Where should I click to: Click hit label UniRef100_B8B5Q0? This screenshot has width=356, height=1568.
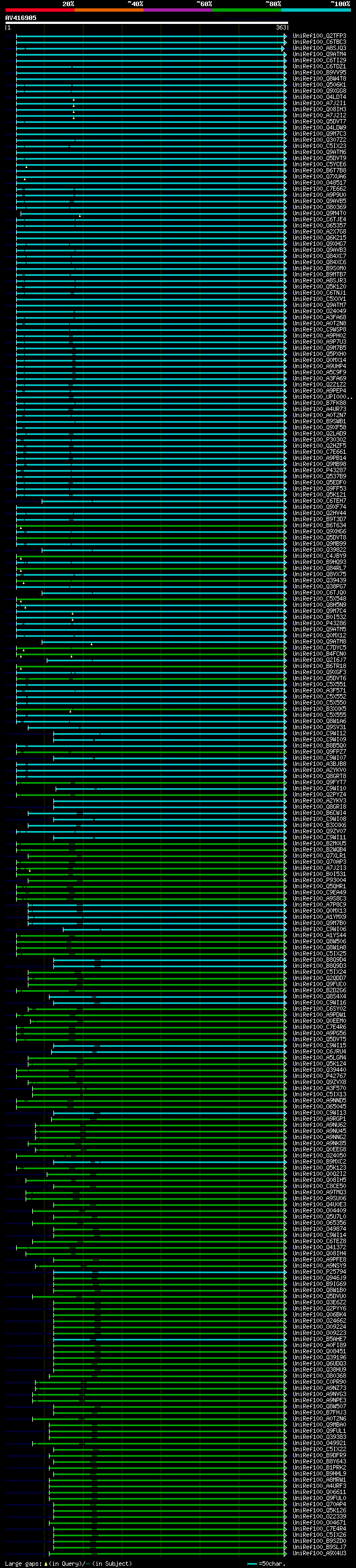[x=319, y=746]
